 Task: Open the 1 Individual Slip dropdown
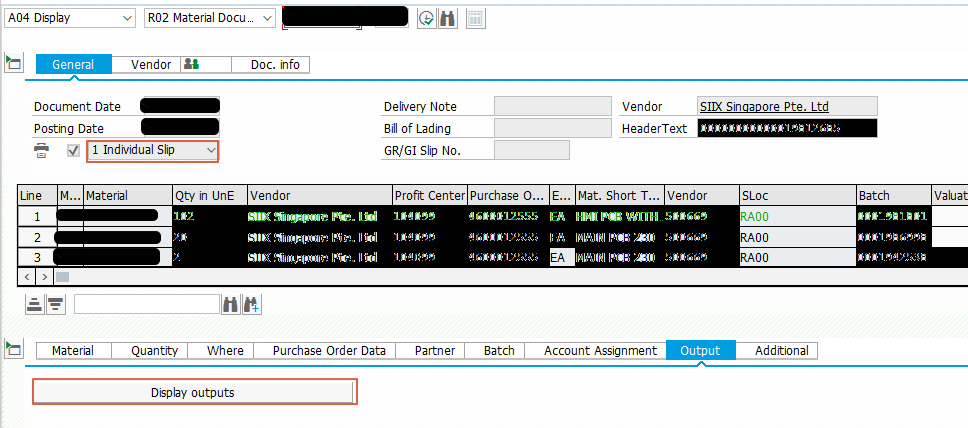152,150
